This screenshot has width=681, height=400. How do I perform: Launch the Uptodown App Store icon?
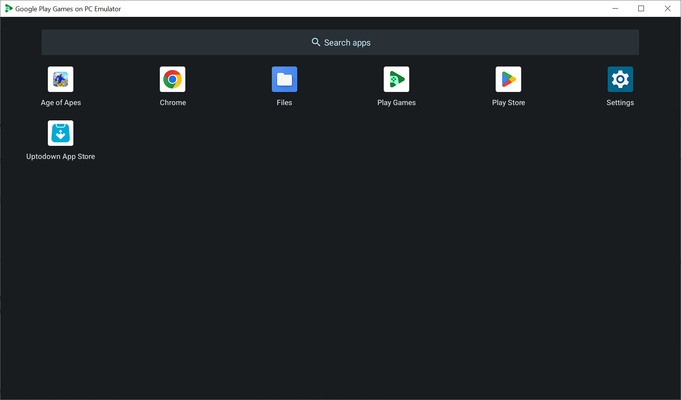point(60,133)
